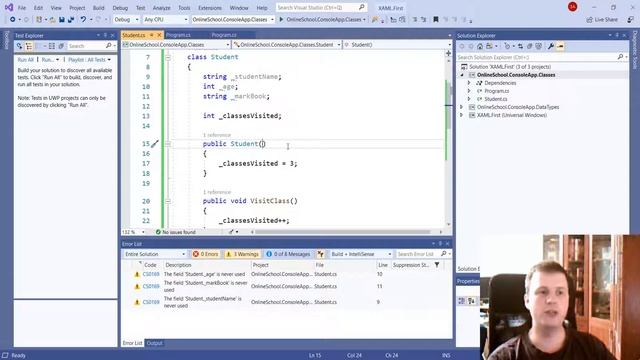Image resolution: width=640 pixels, height=360 pixels.
Task: Toggle auto-hide pin on Test Explorer panel
Action: (x=105, y=36)
